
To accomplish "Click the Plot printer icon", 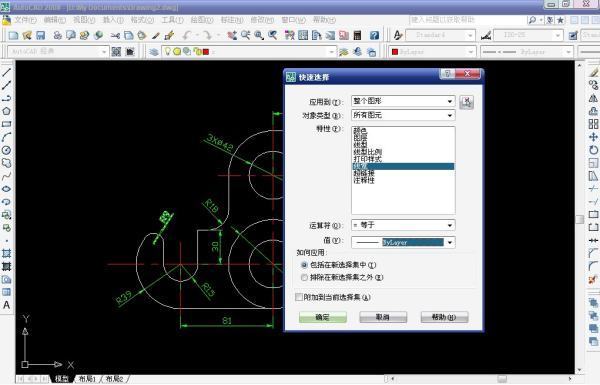I will coord(57,36).
